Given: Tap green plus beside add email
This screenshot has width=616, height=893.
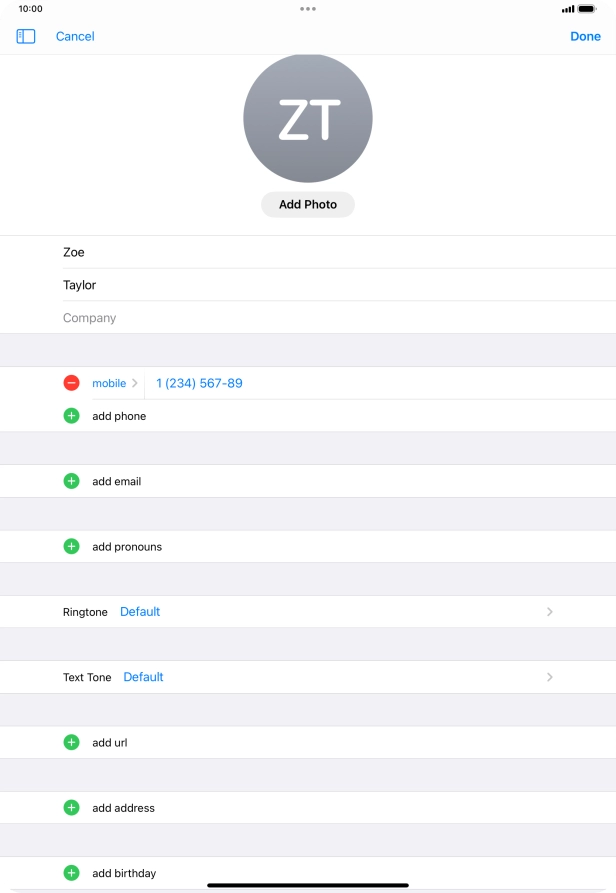Looking at the screenshot, I should point(71,481).
